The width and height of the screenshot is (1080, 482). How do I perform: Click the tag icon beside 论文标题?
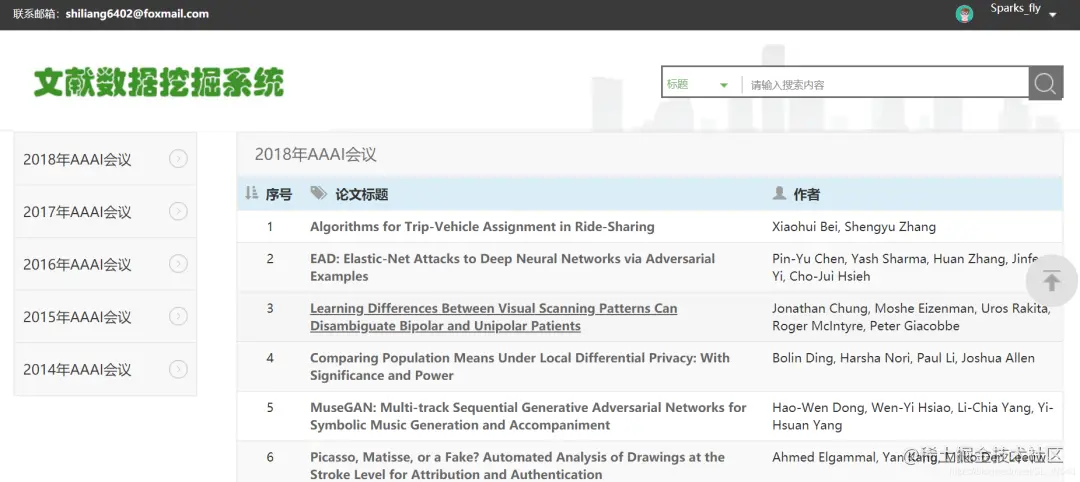(318, 193)
